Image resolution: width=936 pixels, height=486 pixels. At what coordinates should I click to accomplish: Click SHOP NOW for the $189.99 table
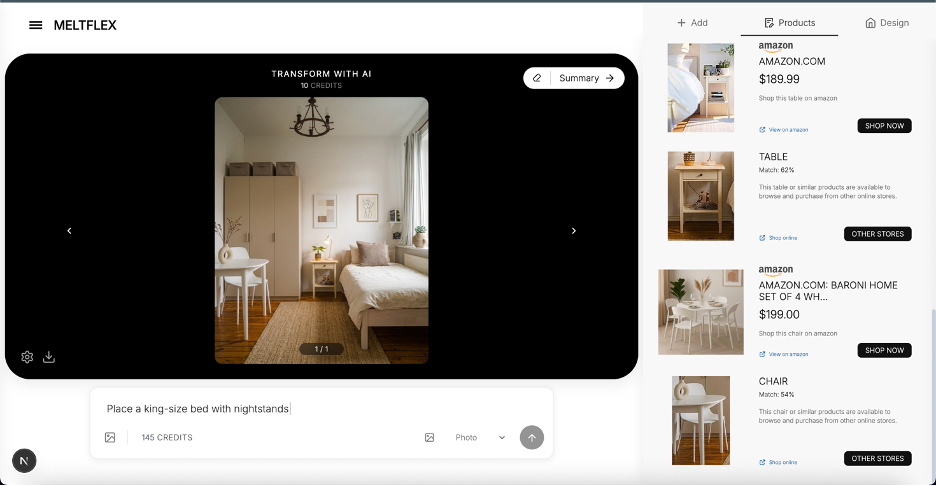pos(884,126)
